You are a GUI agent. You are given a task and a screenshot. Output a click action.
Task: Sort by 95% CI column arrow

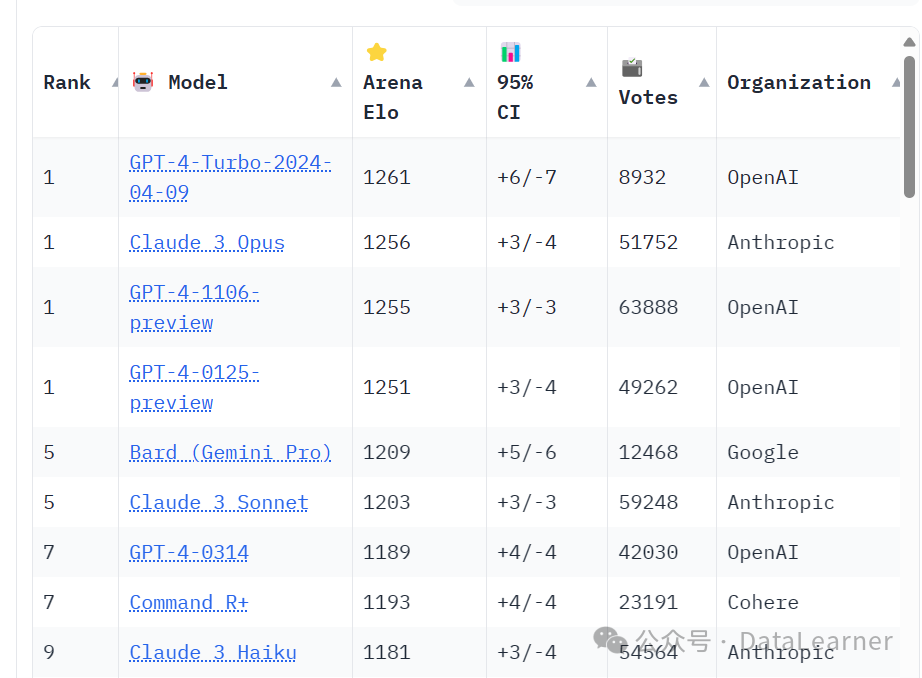click(x=591, y=83)
